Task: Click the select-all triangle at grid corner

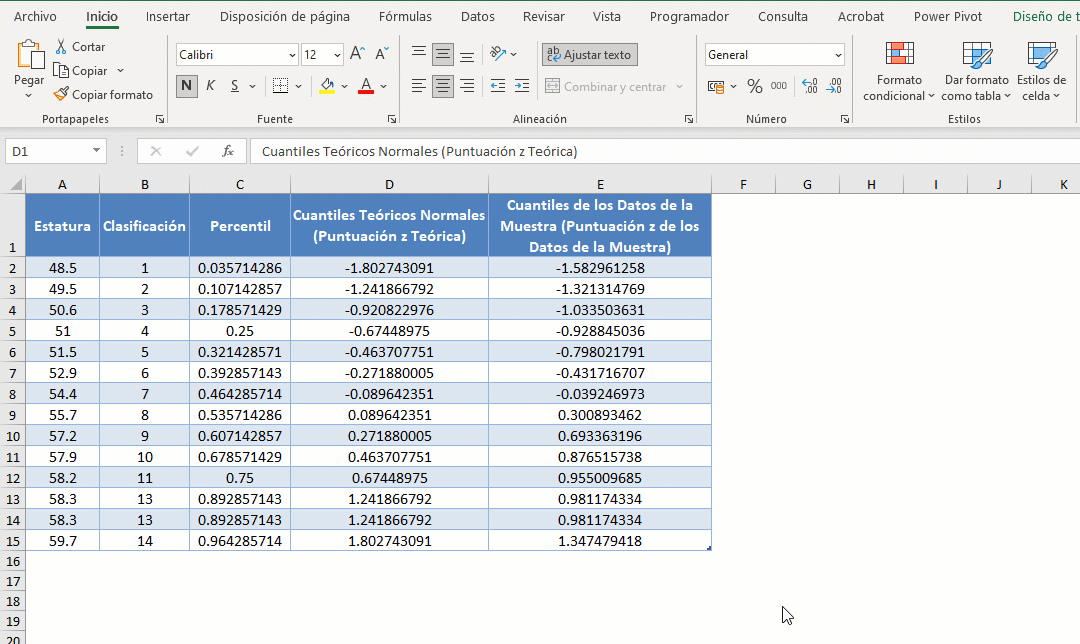Action: click(15, 185)
